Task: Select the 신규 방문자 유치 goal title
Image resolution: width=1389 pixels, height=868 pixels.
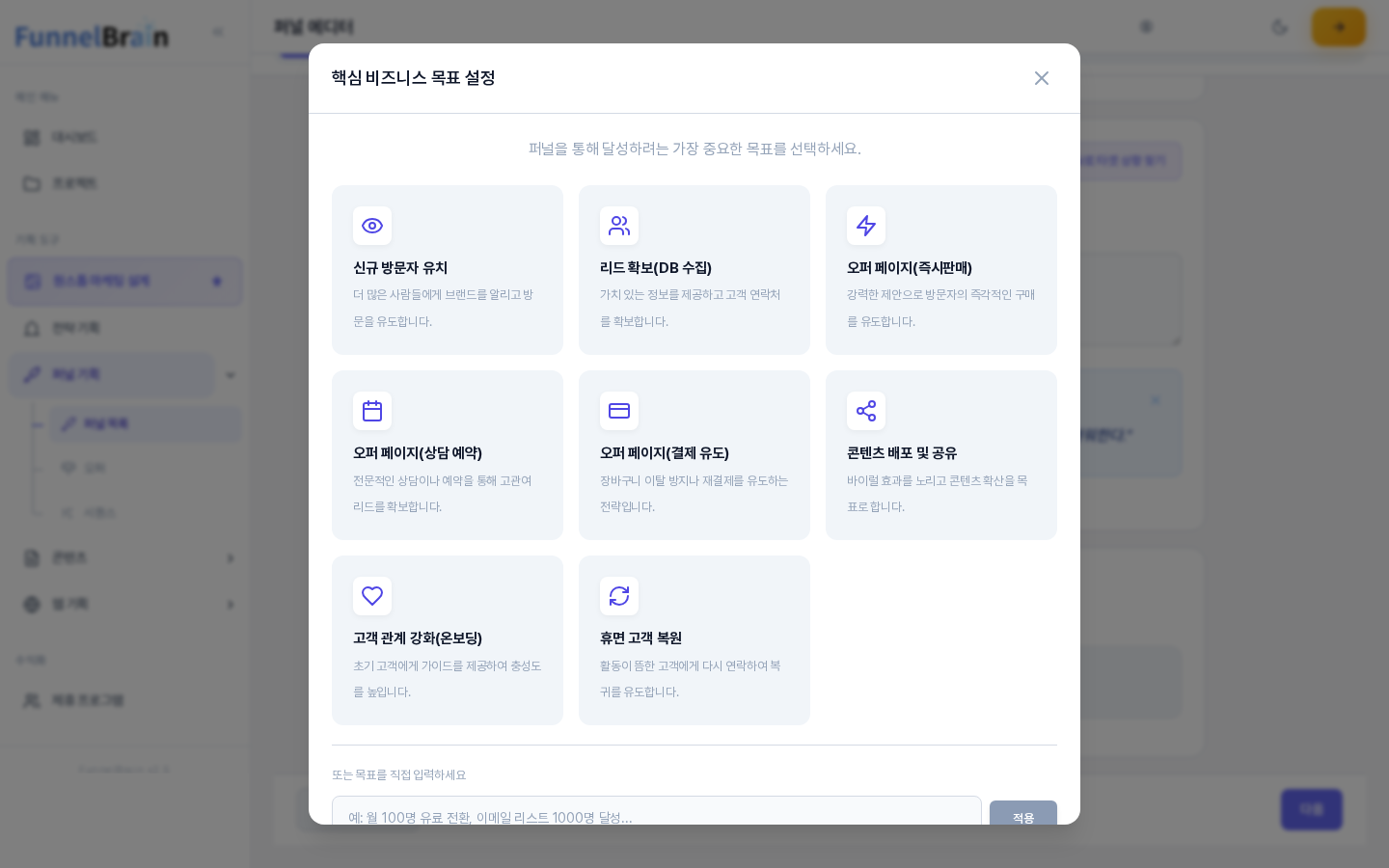Action: (x=400, y=268)
